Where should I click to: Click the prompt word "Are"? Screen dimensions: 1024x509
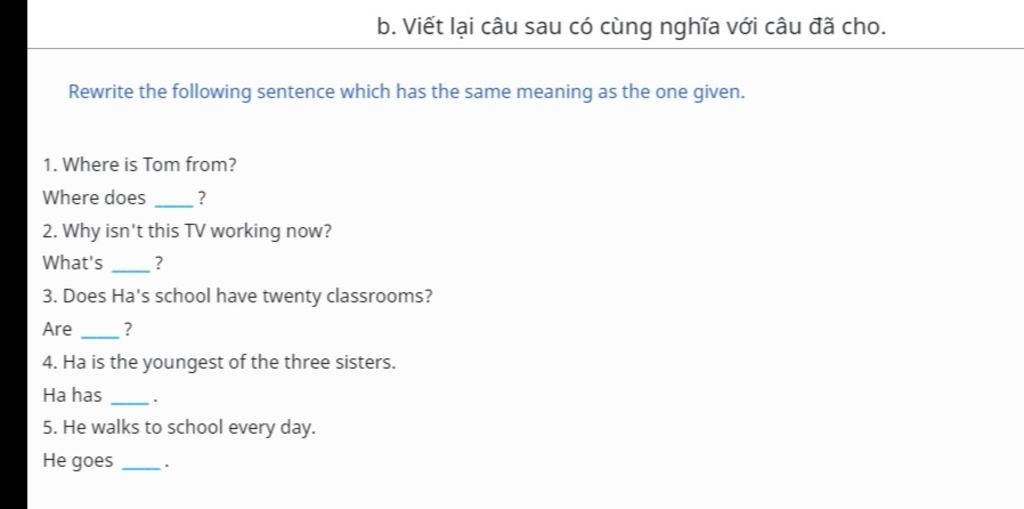pos(58,330)
